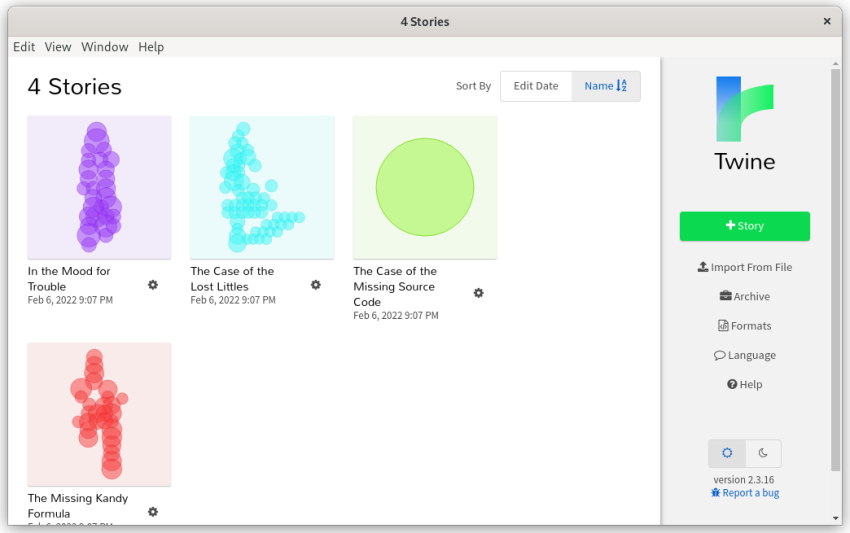850x533 pixels.
Task: Click the sidebar vertical scrollbar
Action: click(x=835, y=270)
